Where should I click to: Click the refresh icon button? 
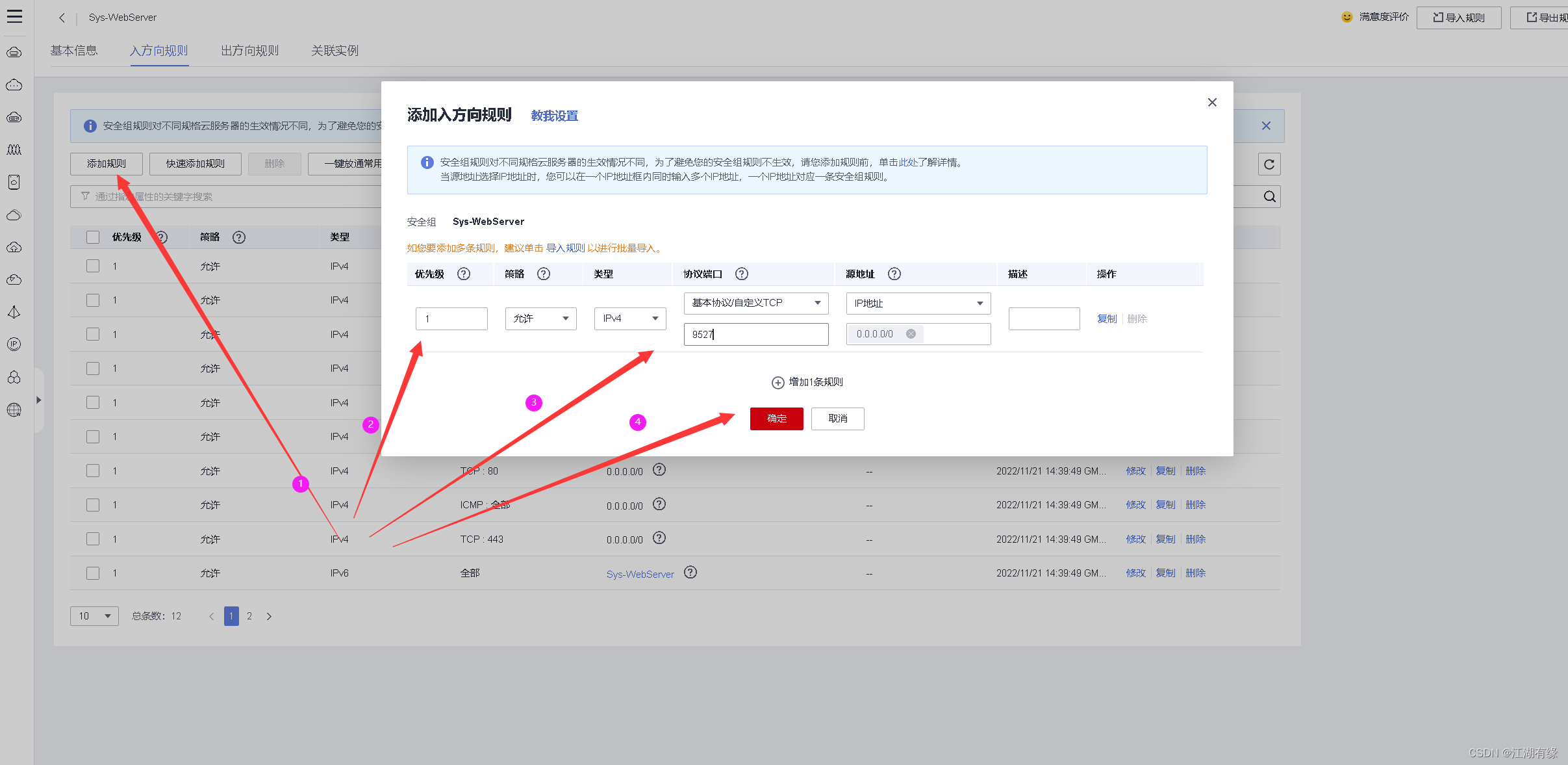click(x=1269, y=164)
